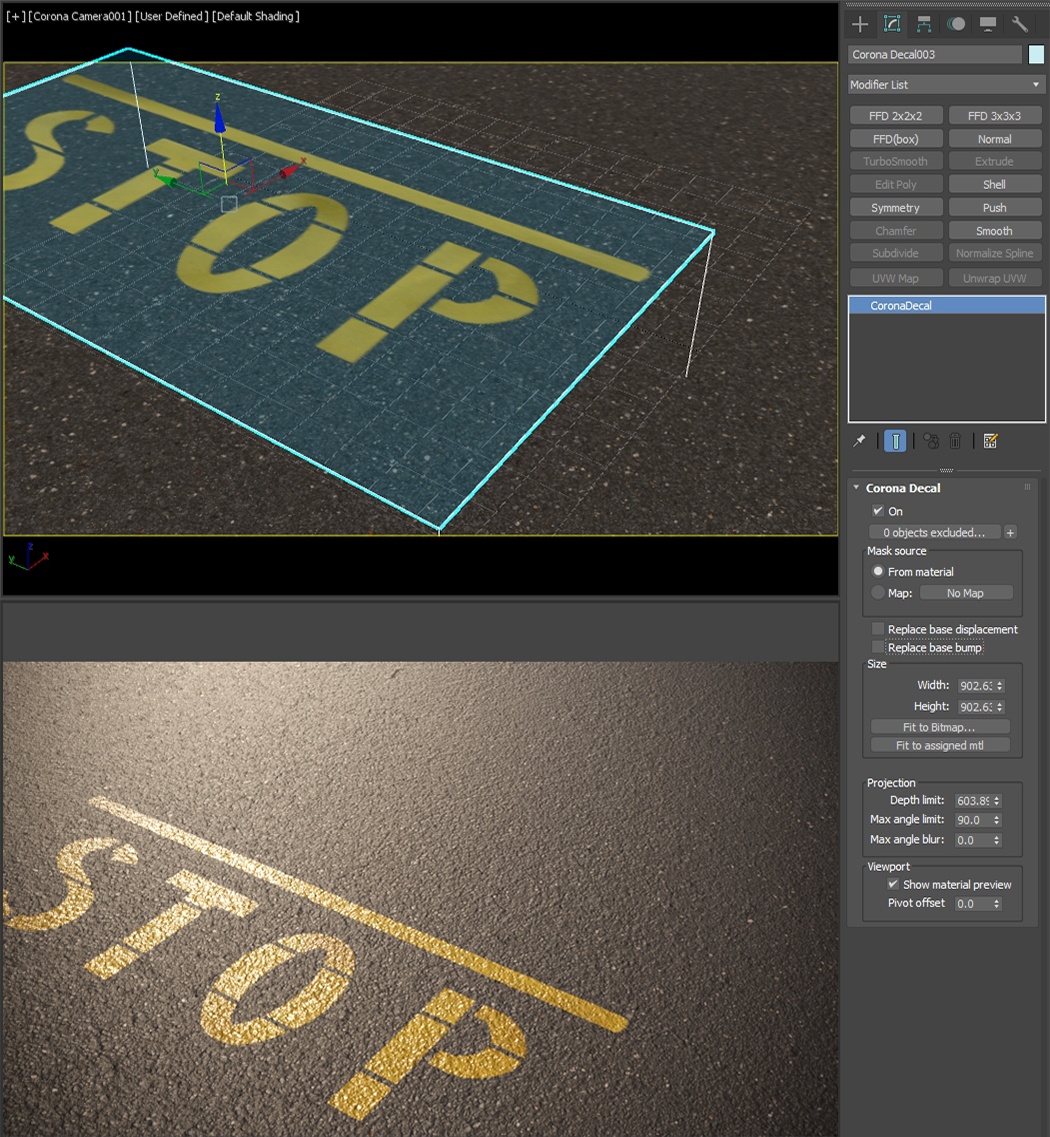This screenshot has width=1050, height=1137.
Task: Apply the Push modifier
Action: [x=994, y=208]
